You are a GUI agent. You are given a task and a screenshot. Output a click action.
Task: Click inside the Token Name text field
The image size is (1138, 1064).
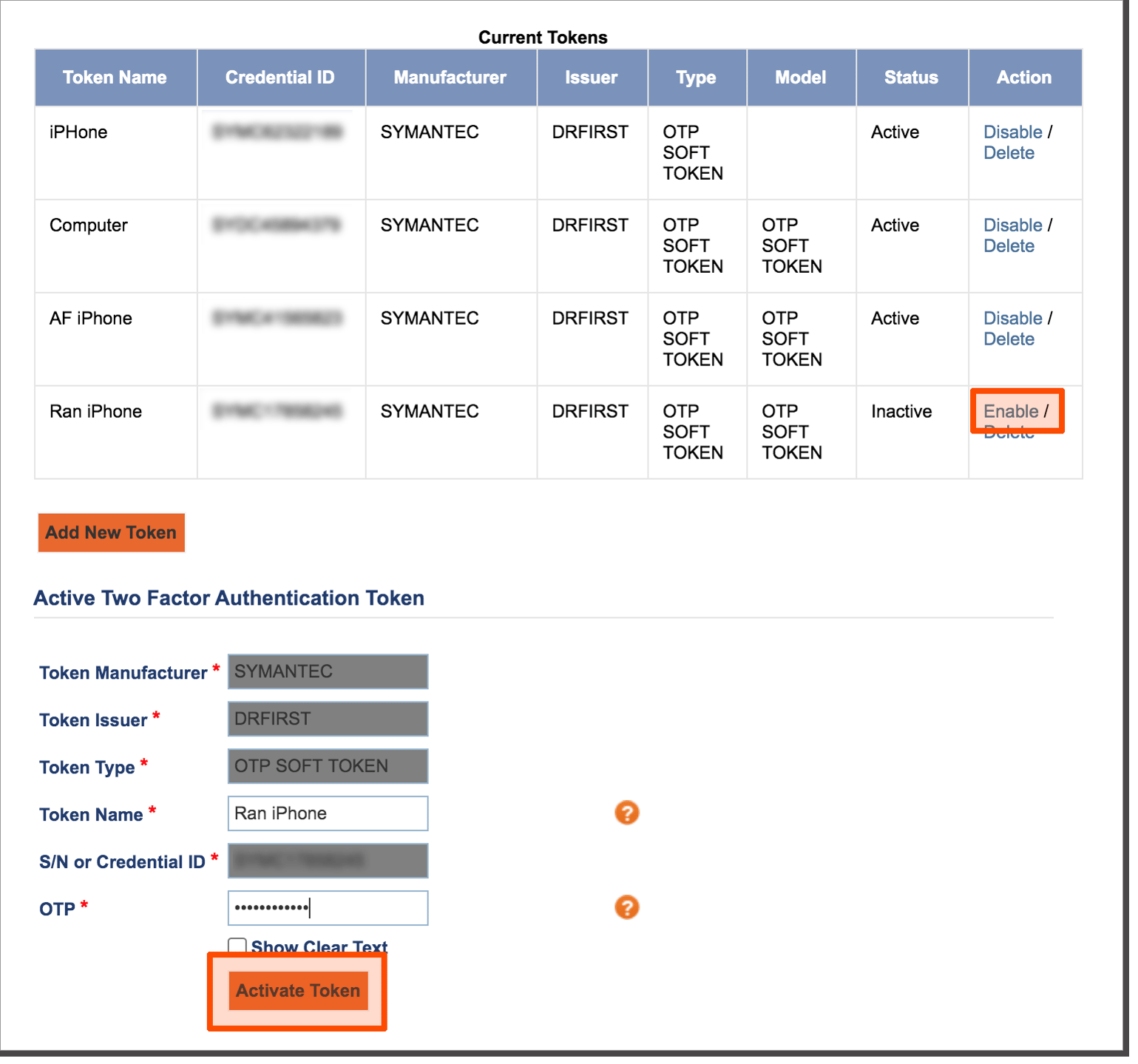(327, 813)
